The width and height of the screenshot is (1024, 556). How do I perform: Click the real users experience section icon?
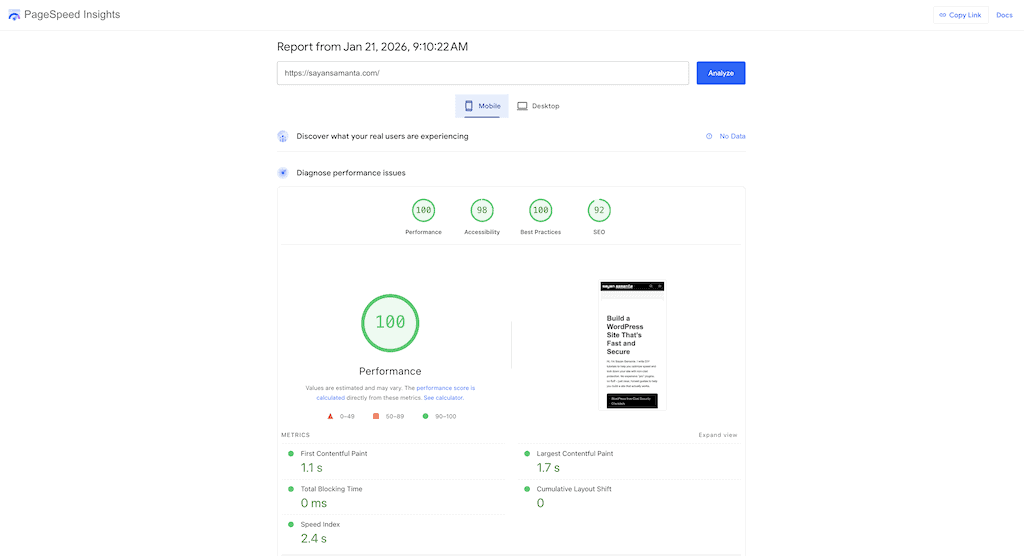click(283, 137)
